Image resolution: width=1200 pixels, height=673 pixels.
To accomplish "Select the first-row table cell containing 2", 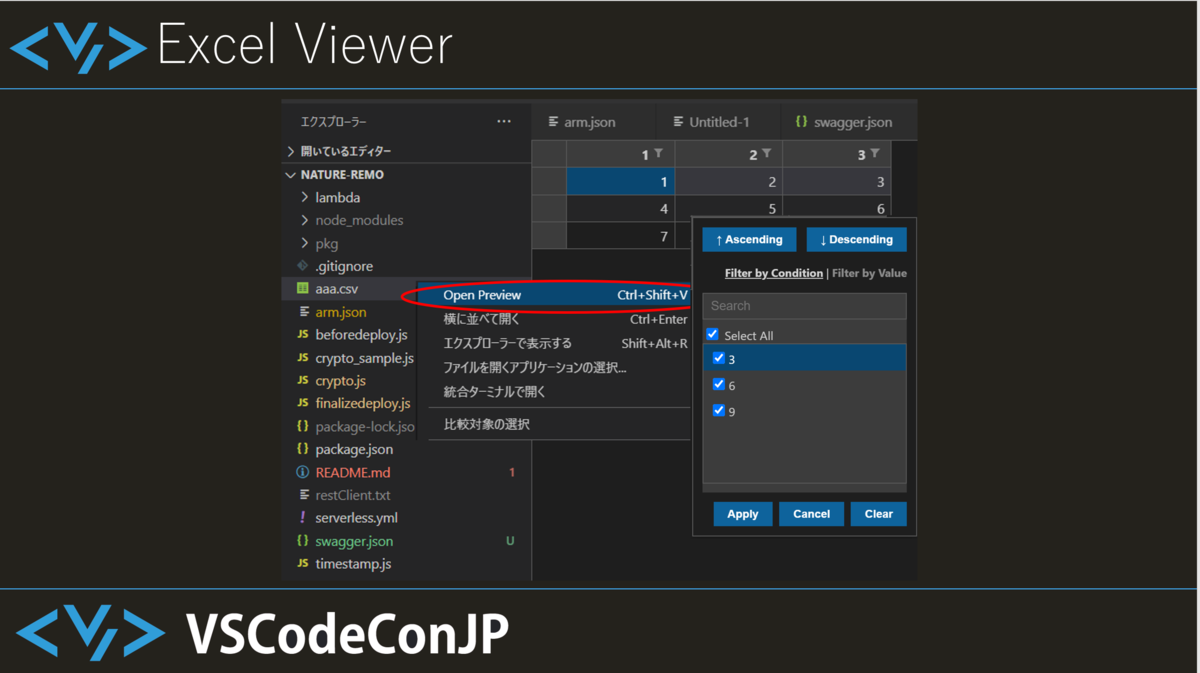I will [728, 181].
